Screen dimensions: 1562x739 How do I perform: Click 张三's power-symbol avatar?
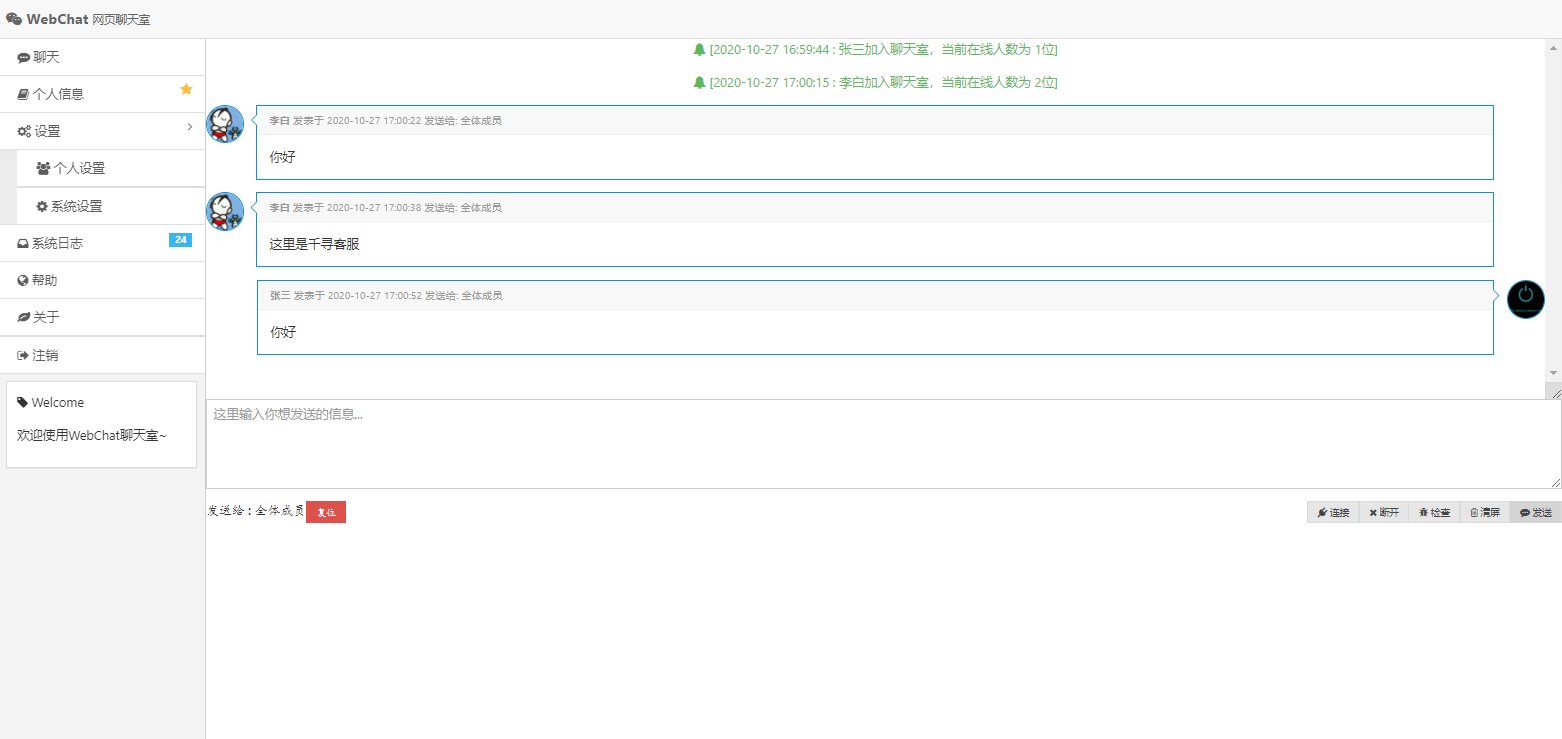pos(1526,300)
